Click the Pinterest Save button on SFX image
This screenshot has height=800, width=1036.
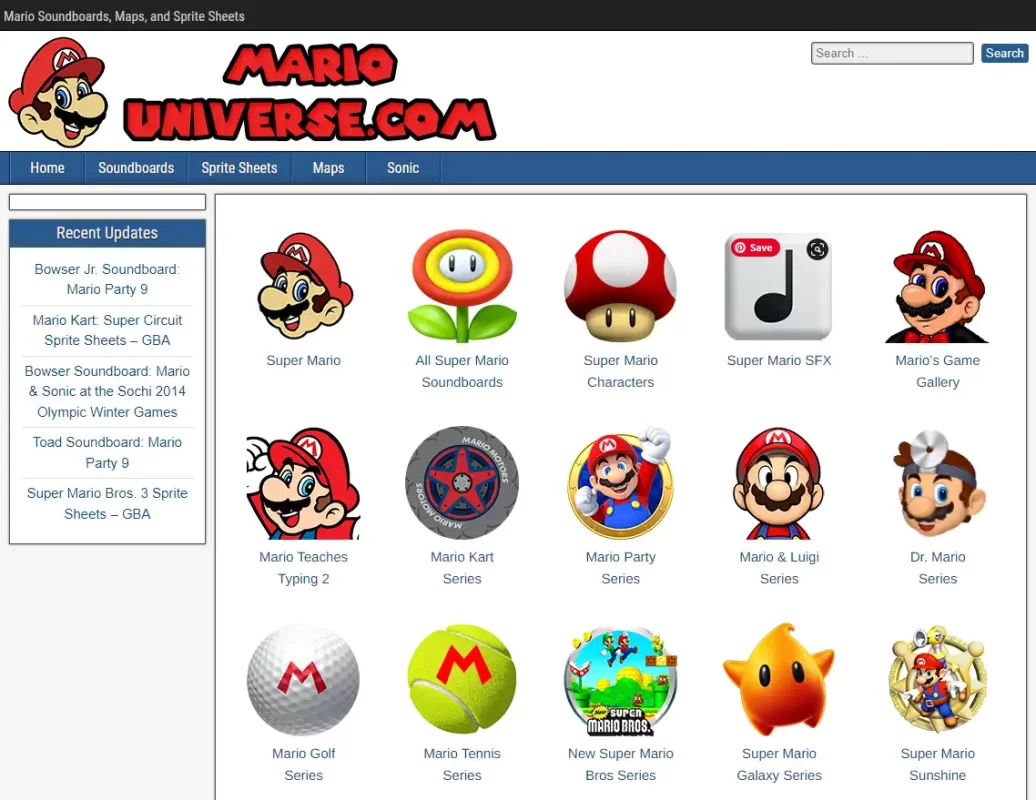click(755, 248)
